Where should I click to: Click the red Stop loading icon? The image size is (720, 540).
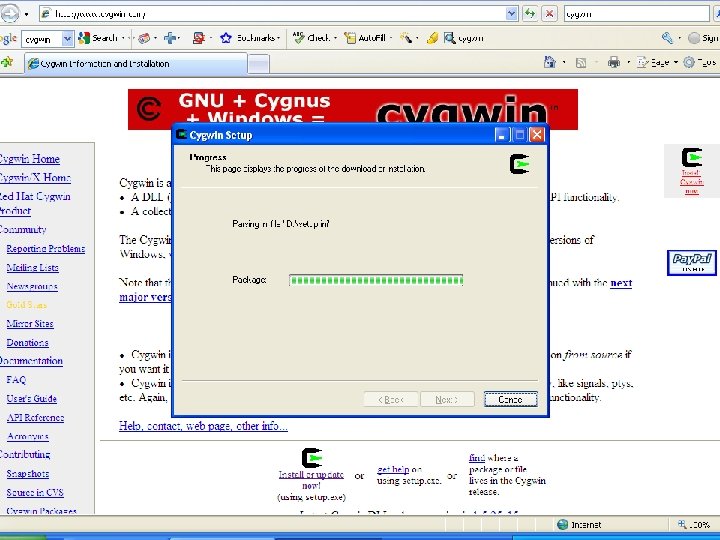pyautogui.click(x=549, y=14)
